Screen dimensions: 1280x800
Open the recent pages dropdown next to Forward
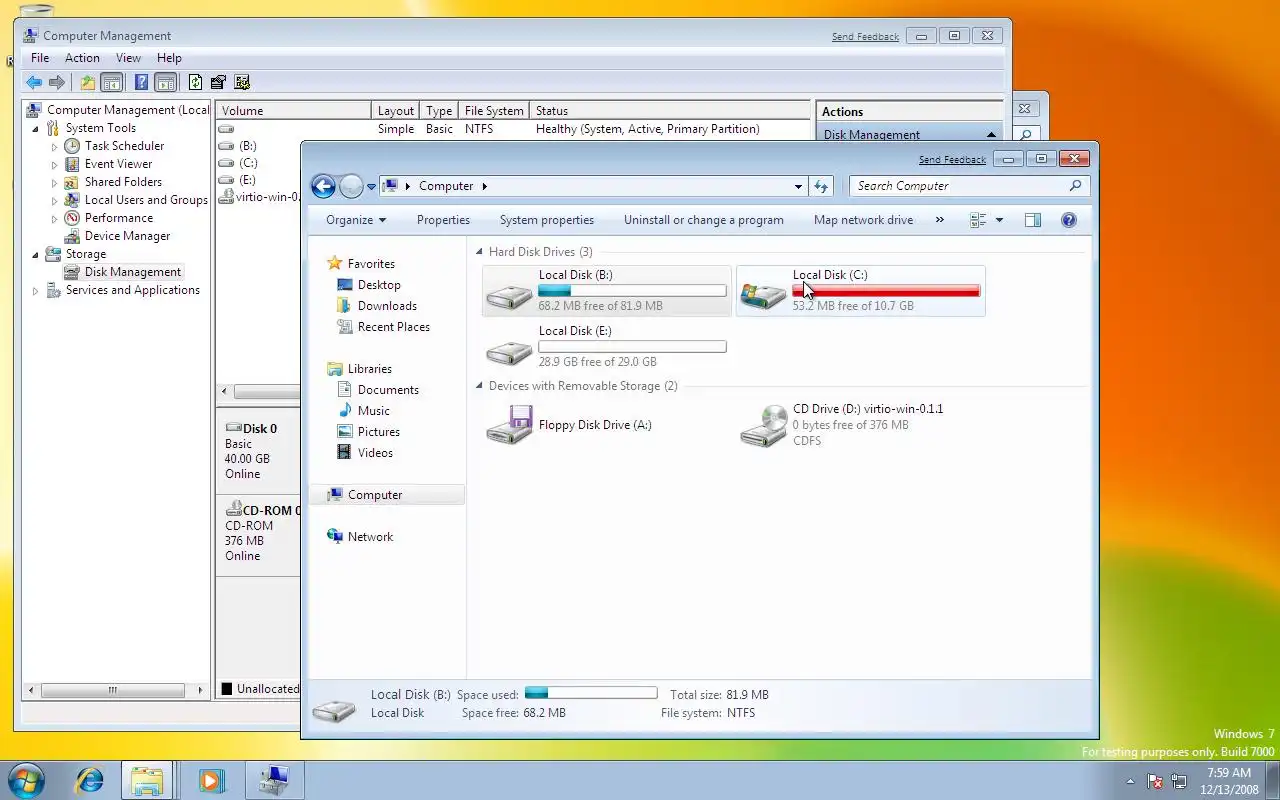[x=371, y=187]
